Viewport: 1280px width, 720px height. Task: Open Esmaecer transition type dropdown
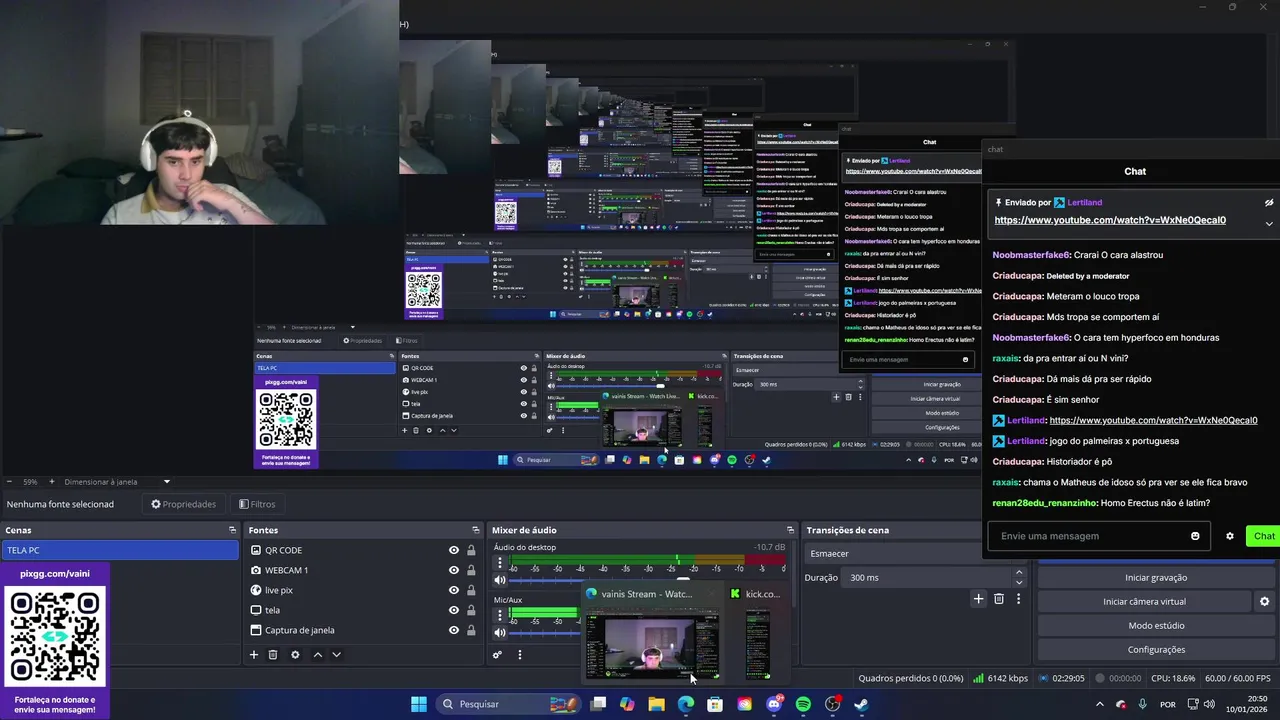pyautogui.click(x=894, y=553)
